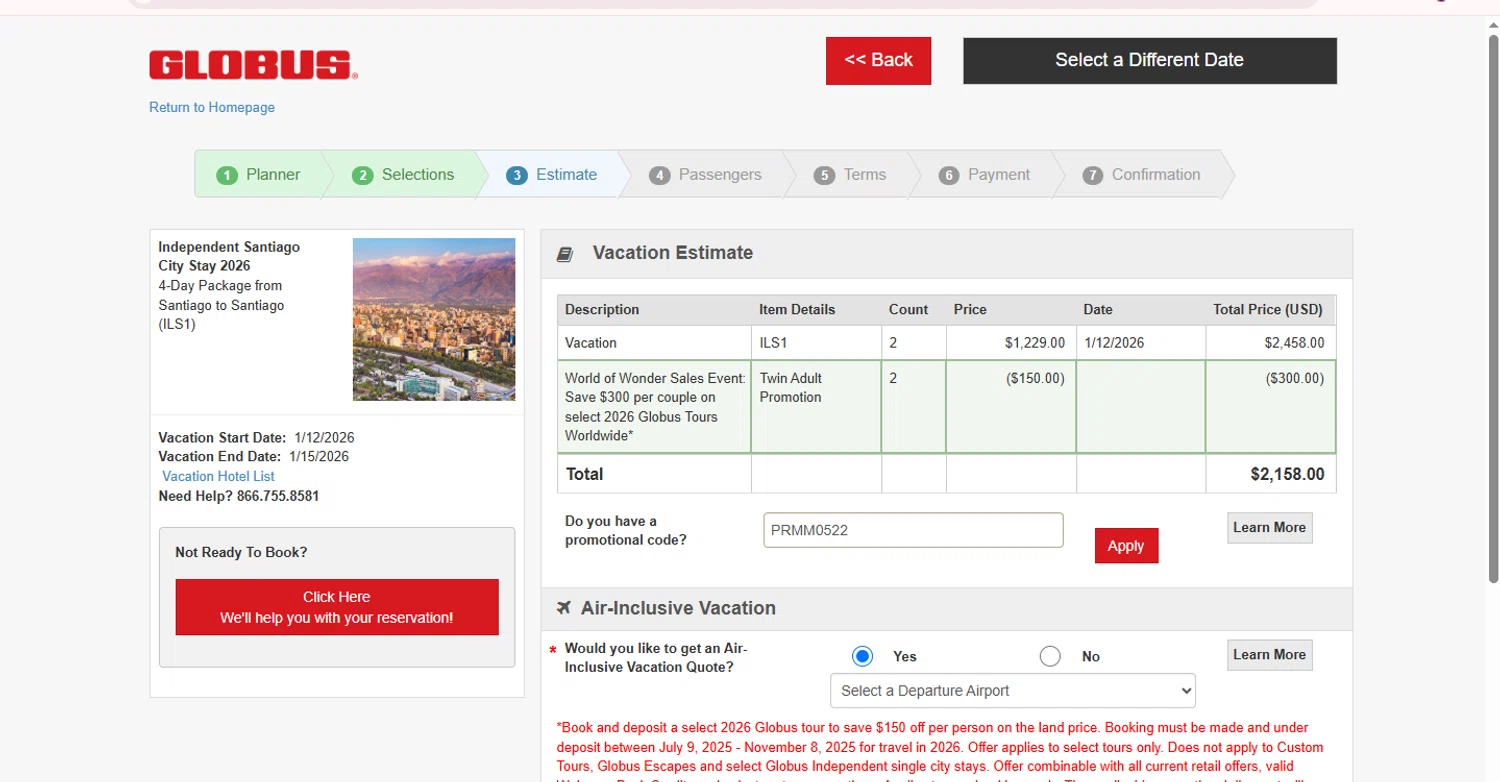Click the Not Ready To Book? heading
1500x782 pixels.
[241, 552]
